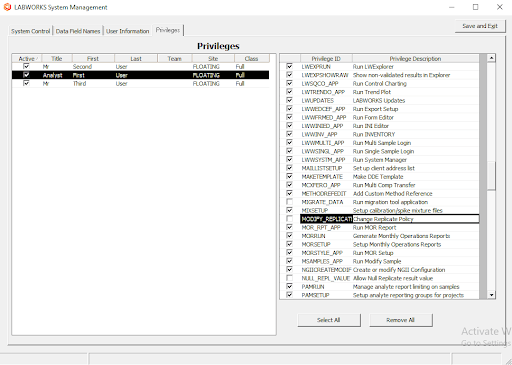Screen dimensions: 512x365
Task: Click the Privilege ID column header
Action: coord(326,59)
